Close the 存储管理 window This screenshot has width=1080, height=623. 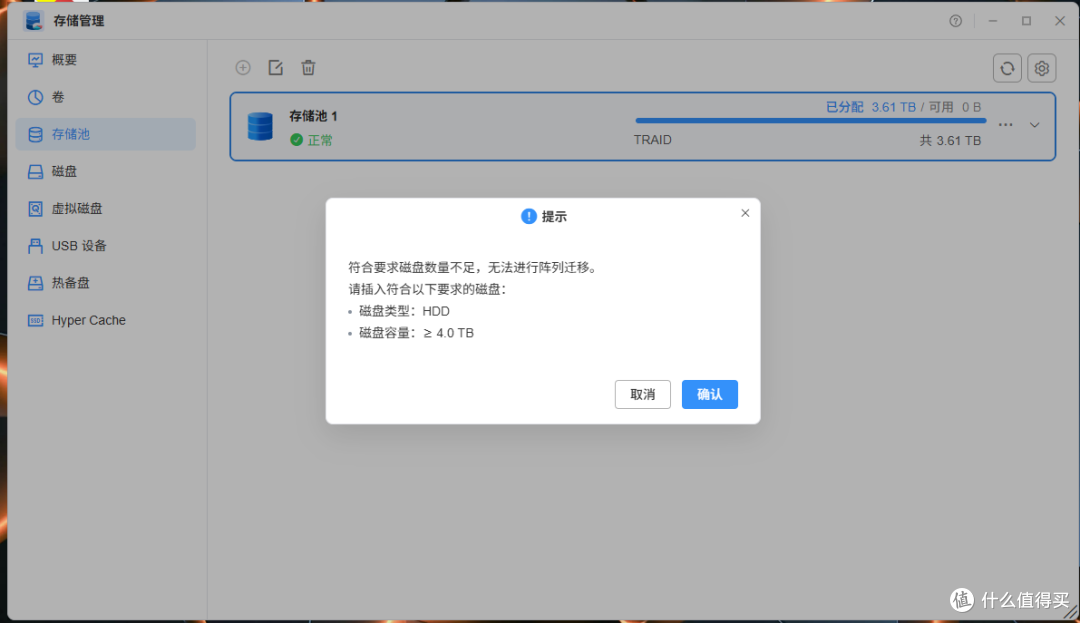1060,21
